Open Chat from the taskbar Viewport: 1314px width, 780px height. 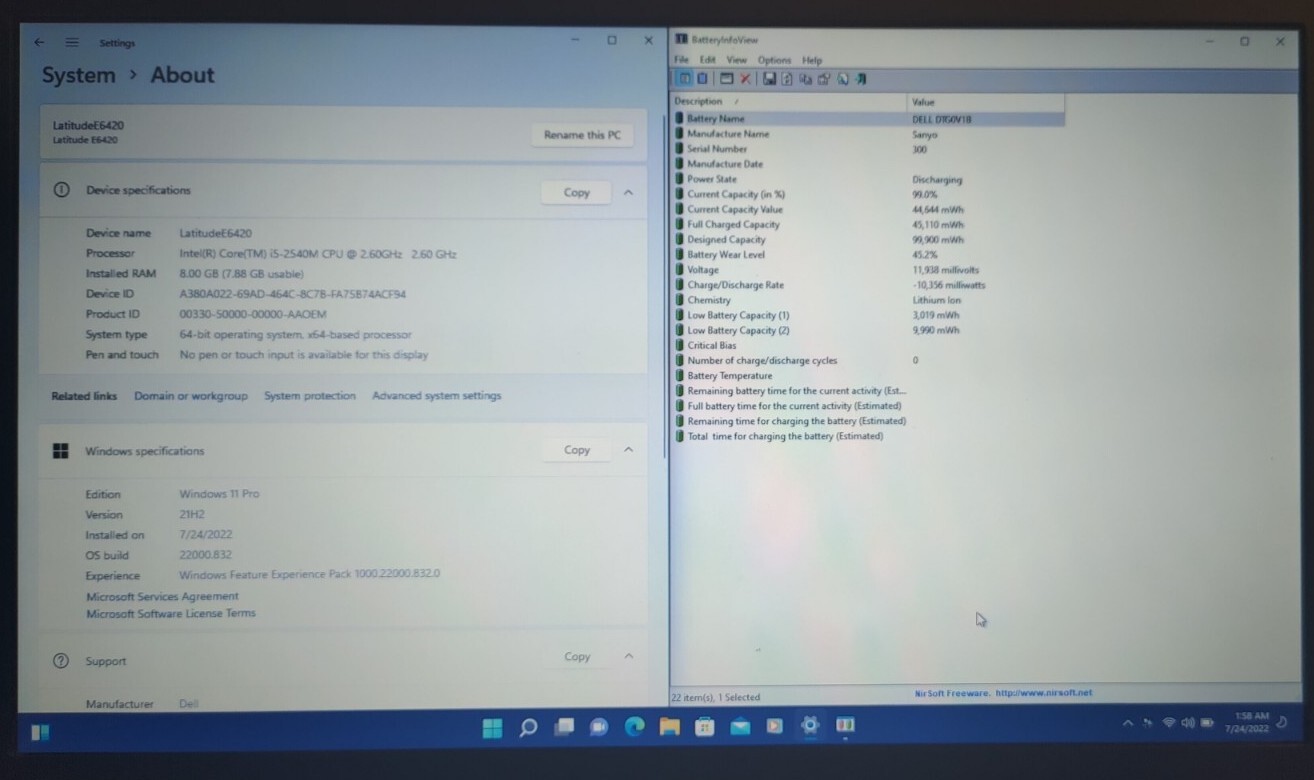599,727
